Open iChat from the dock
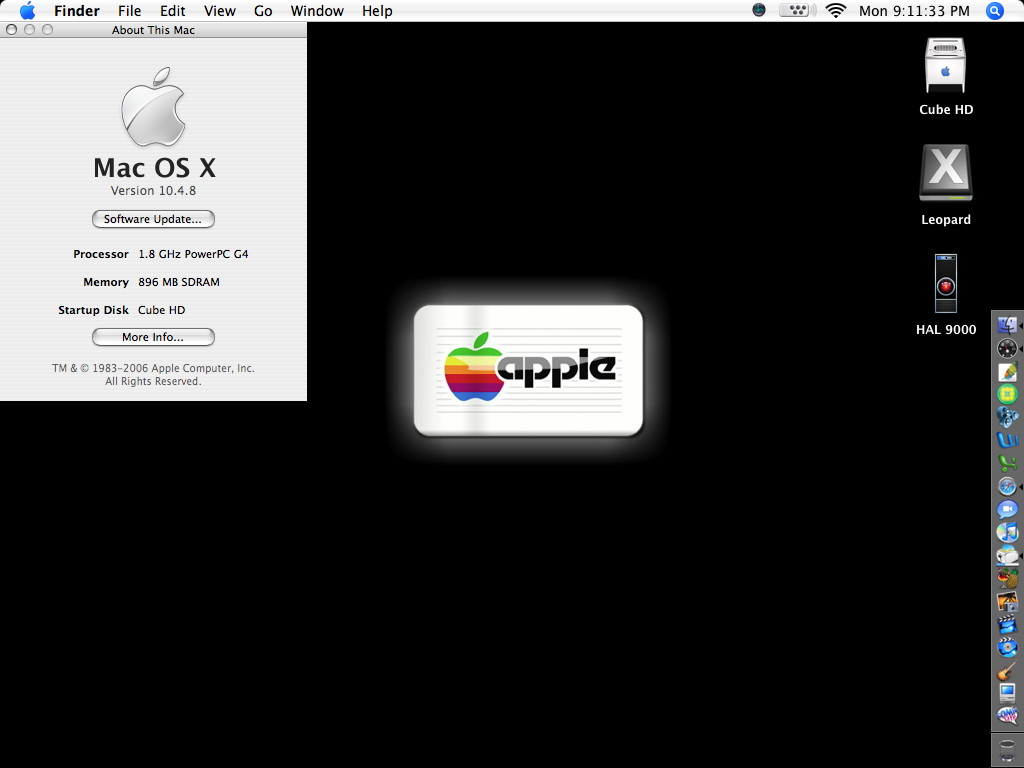Viewport: 1024px width, 768px height. click(x=1007, y=509)
